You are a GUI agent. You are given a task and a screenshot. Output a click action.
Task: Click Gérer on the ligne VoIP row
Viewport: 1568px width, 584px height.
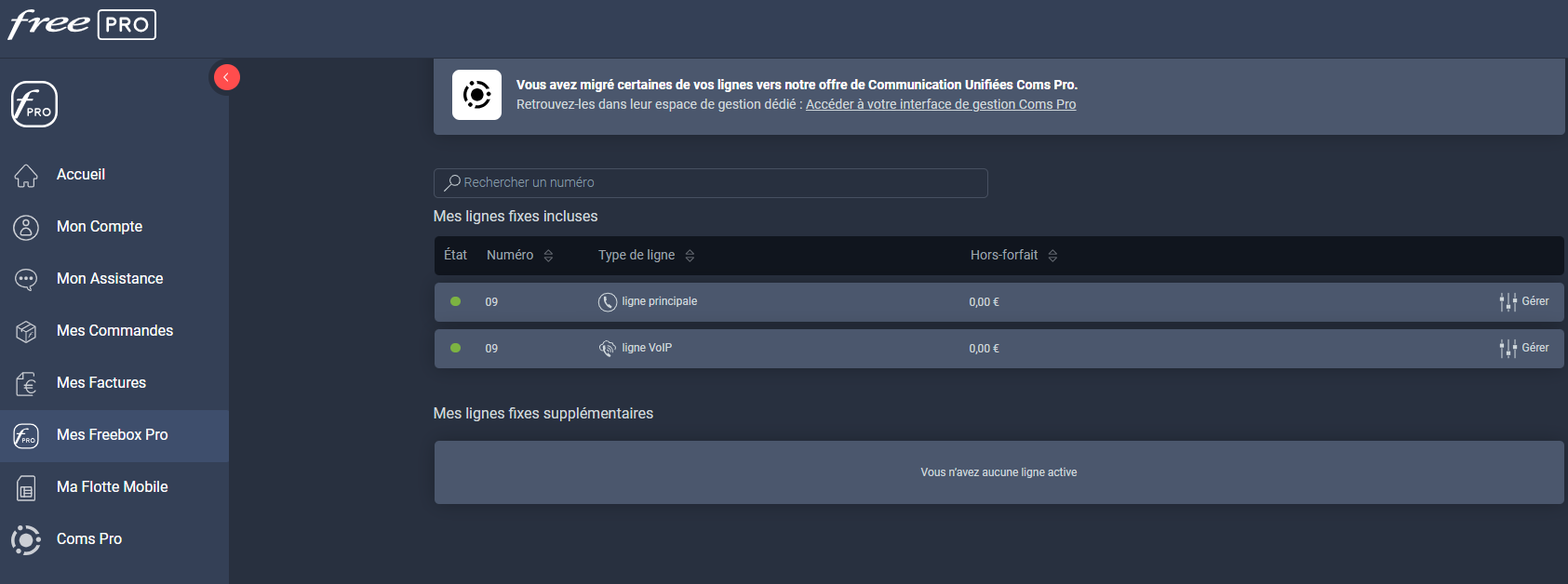click(x=1535, y=348)
